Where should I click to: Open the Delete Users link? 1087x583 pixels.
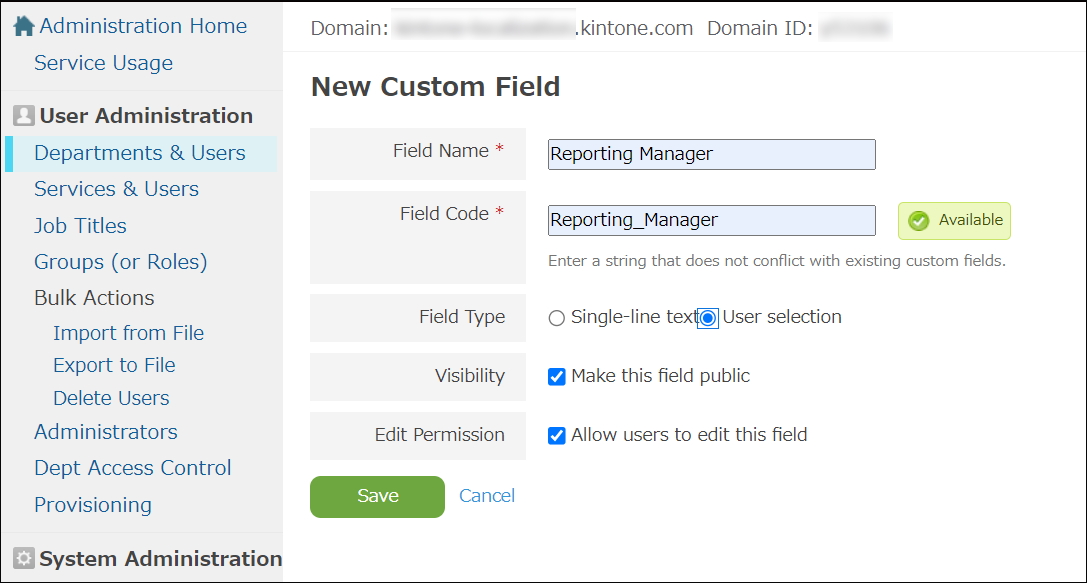[x=111, y=398]
